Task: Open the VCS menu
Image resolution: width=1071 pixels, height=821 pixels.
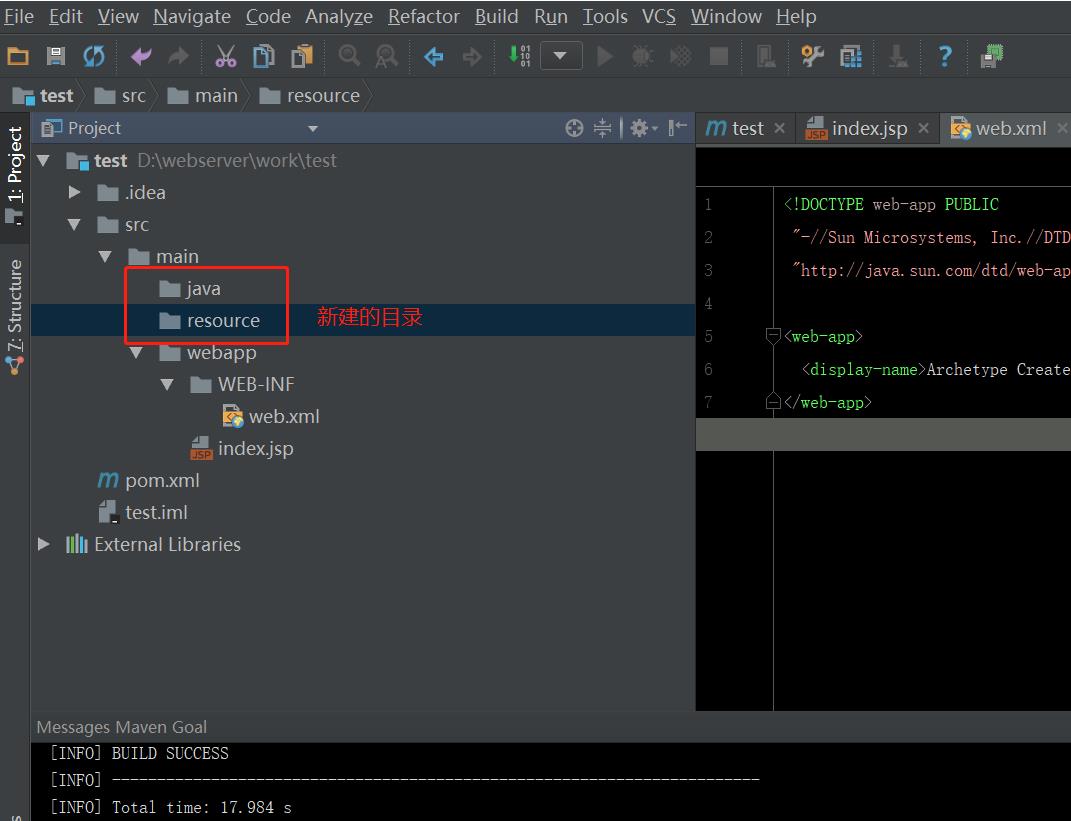Action: (x=658, y=16)
